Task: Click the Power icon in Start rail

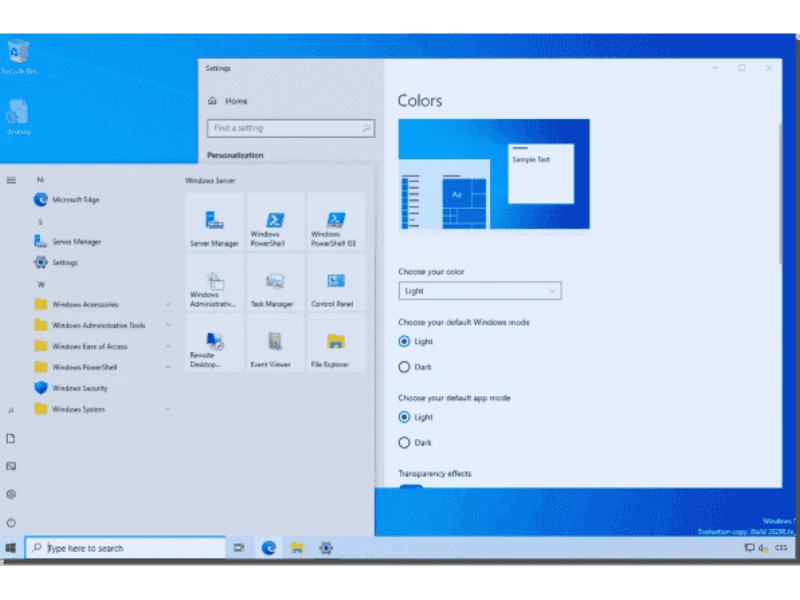Action: coord(11,522)
